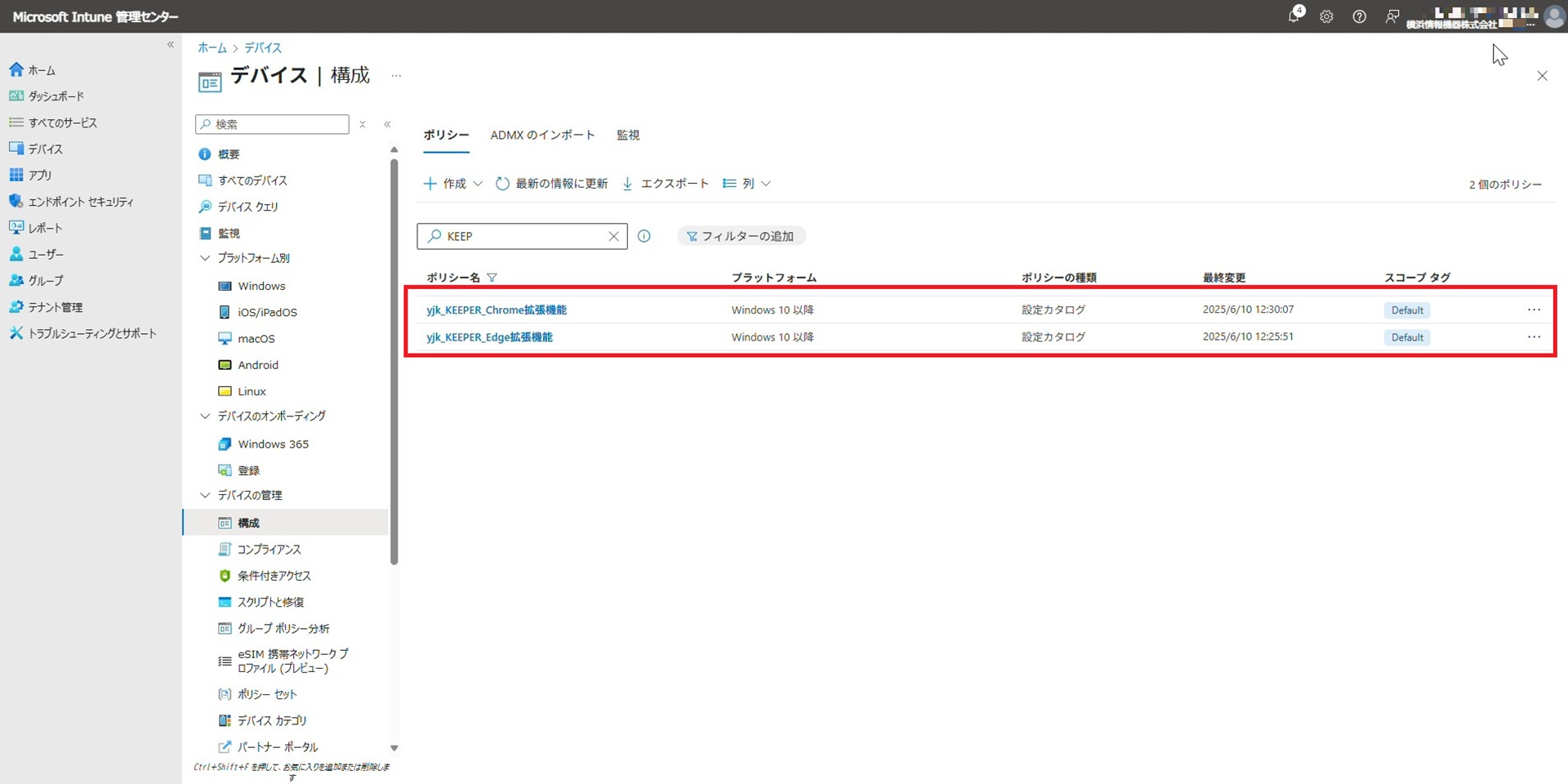This screenshot has height=784, width=1568.
Task: Open the notifications bell icon
Action: pos(1294,16)
